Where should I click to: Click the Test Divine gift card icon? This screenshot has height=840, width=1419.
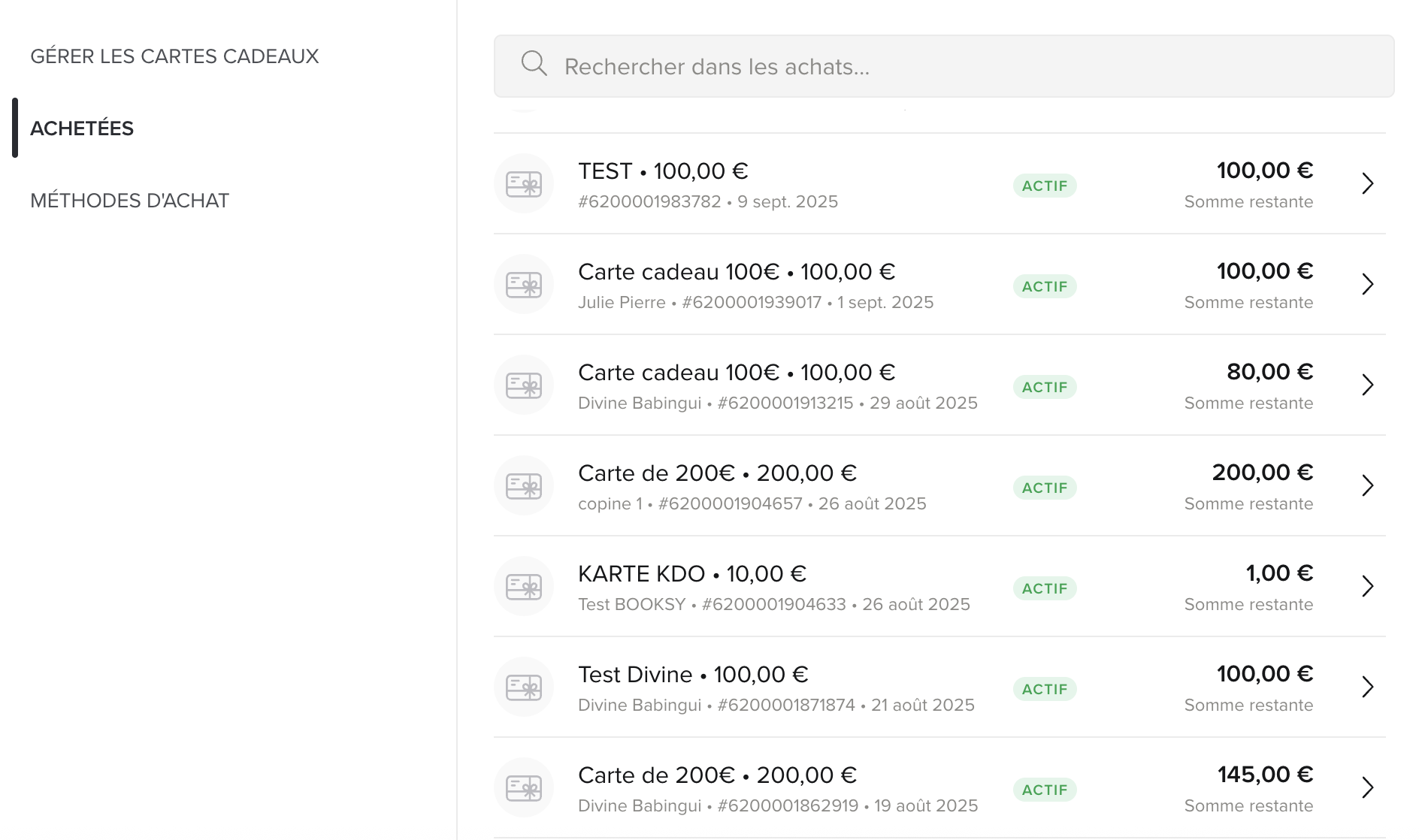[524, 687]
